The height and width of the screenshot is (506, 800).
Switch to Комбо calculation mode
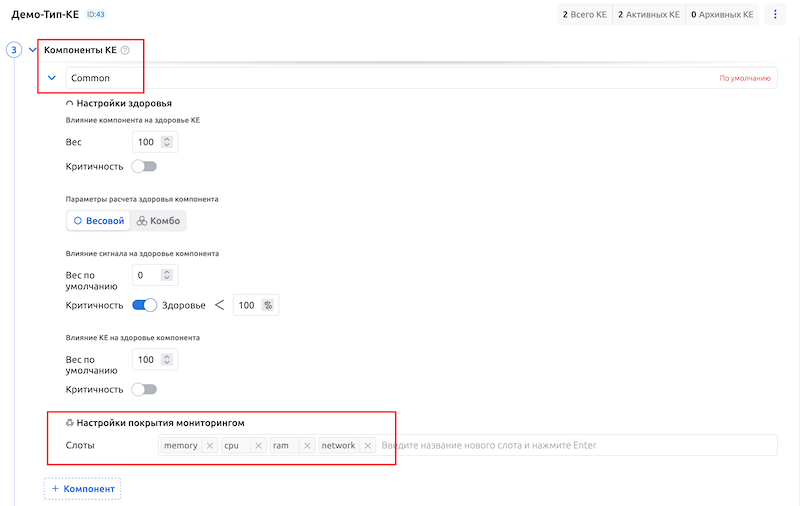pos(159,221)
